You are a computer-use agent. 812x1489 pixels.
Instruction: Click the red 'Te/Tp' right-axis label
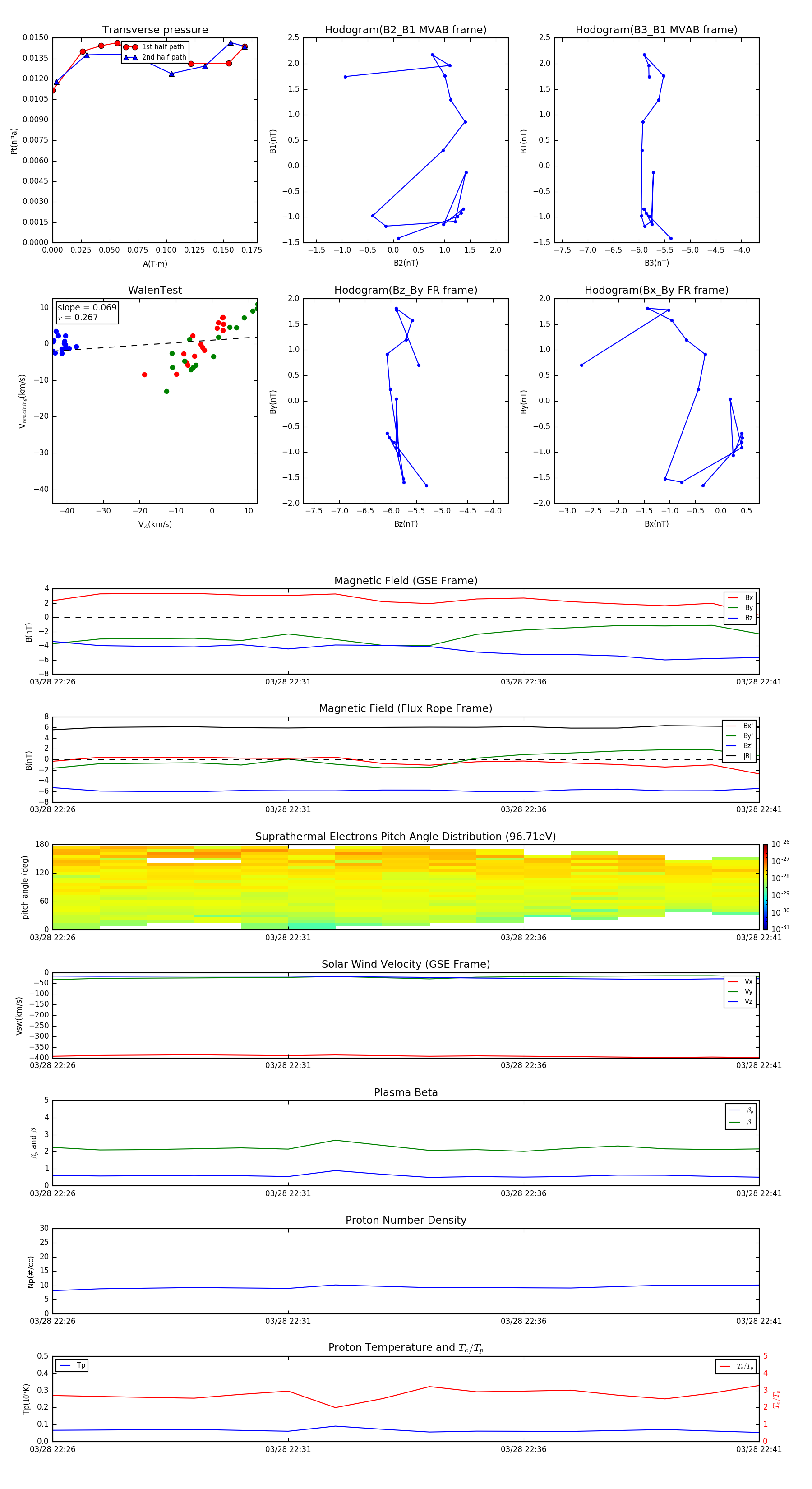pyautogui.click(x=776, y=1399)
